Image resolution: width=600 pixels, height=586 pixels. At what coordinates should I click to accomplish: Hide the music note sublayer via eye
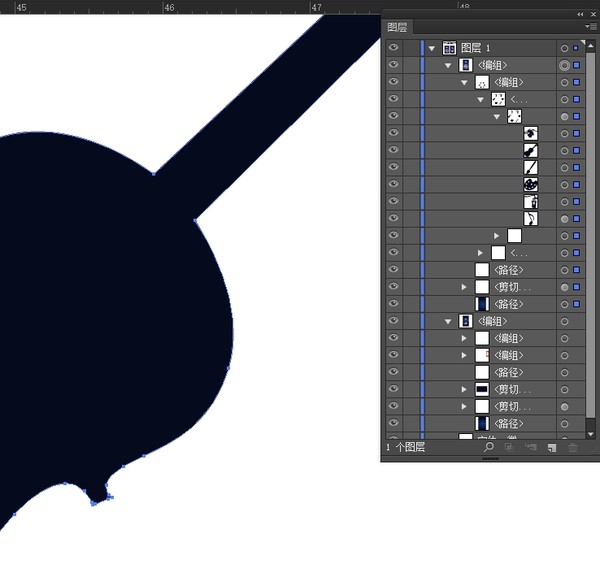[393, 218]
